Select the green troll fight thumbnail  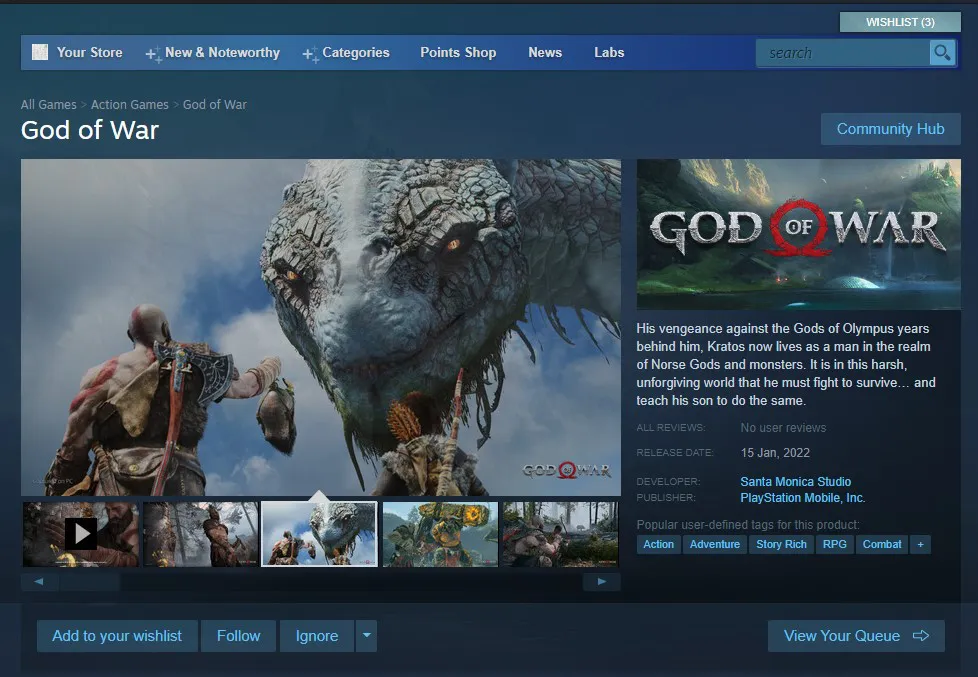(x=440, y=534)
